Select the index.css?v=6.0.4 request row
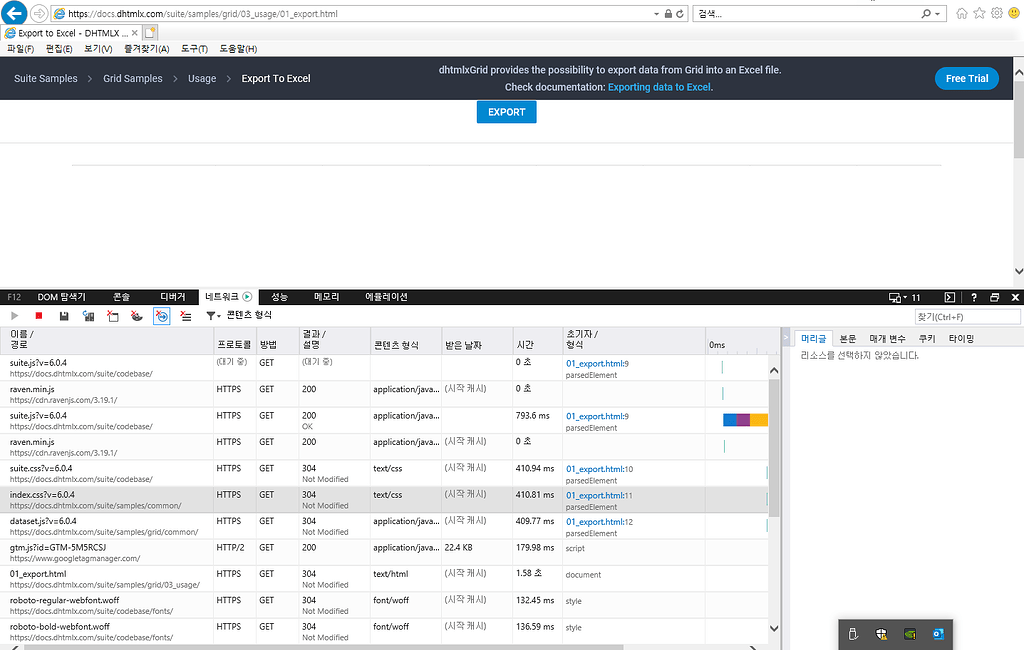The width and height of the screenshot is (1024, 650). tap(384, 500)
